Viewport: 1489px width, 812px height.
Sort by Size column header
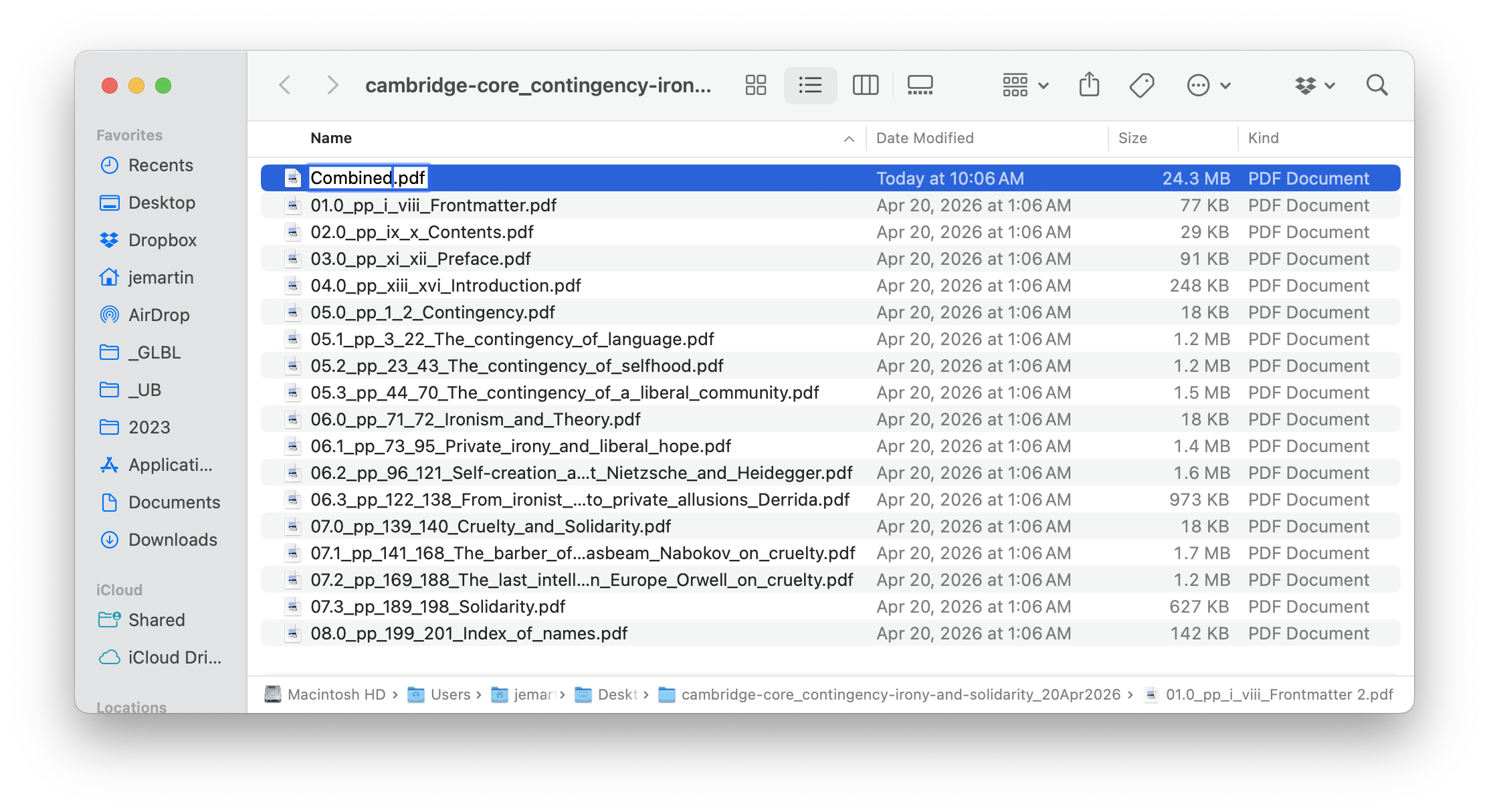[x=1132, y=138]
